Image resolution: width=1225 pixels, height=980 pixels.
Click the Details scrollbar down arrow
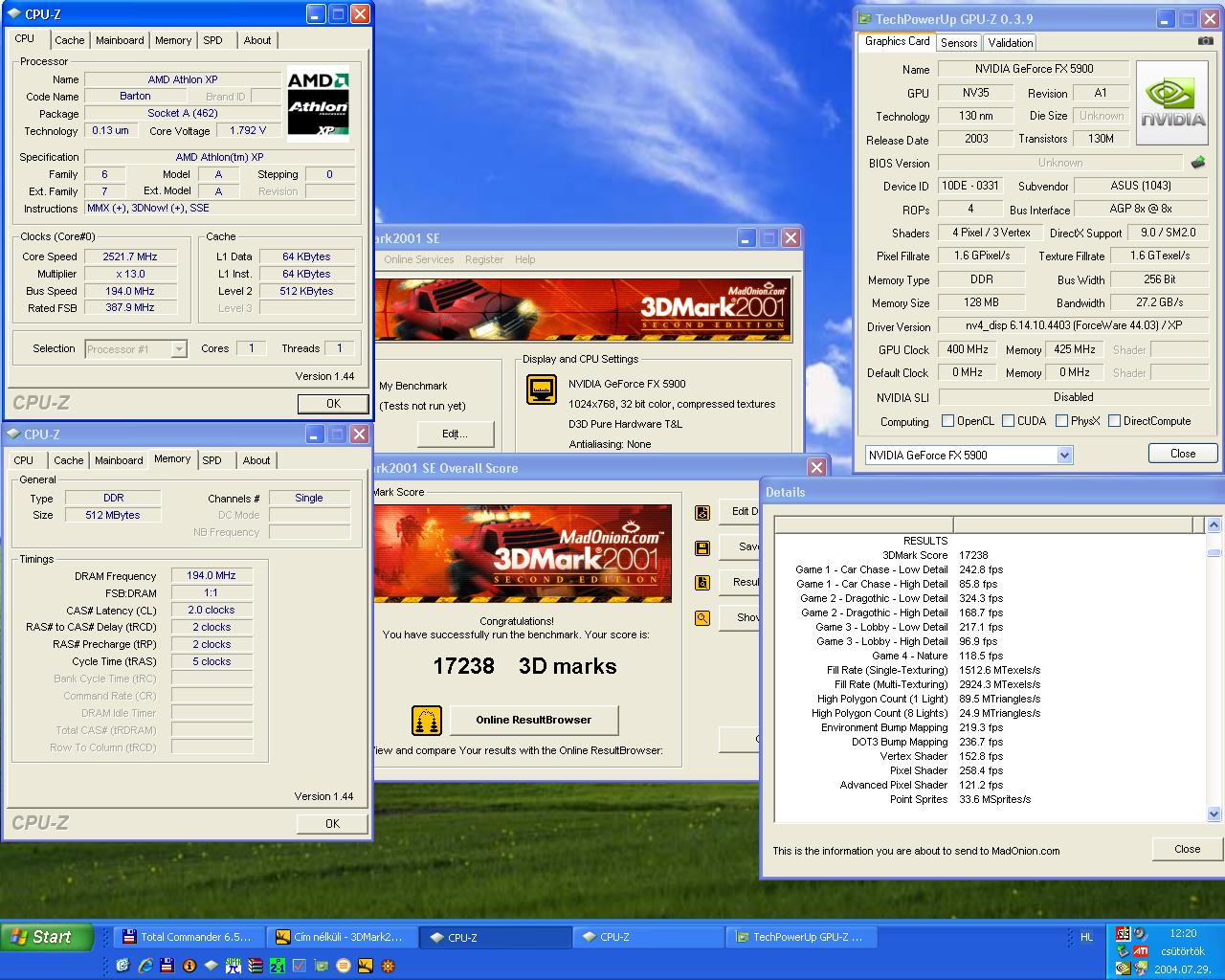point(1214,814)
